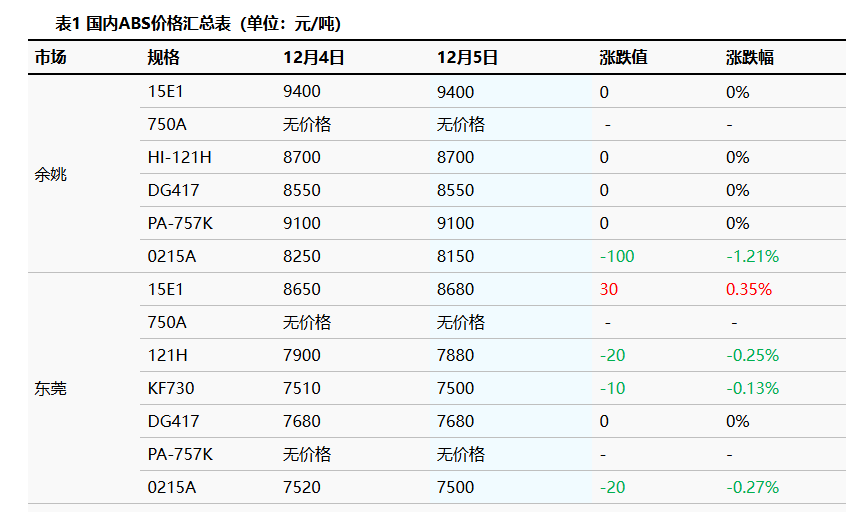This screenshot has height=512, width=858.
Task: Select the 12月5日 column header
Action: pyautogui.click(x=467, y=58)
